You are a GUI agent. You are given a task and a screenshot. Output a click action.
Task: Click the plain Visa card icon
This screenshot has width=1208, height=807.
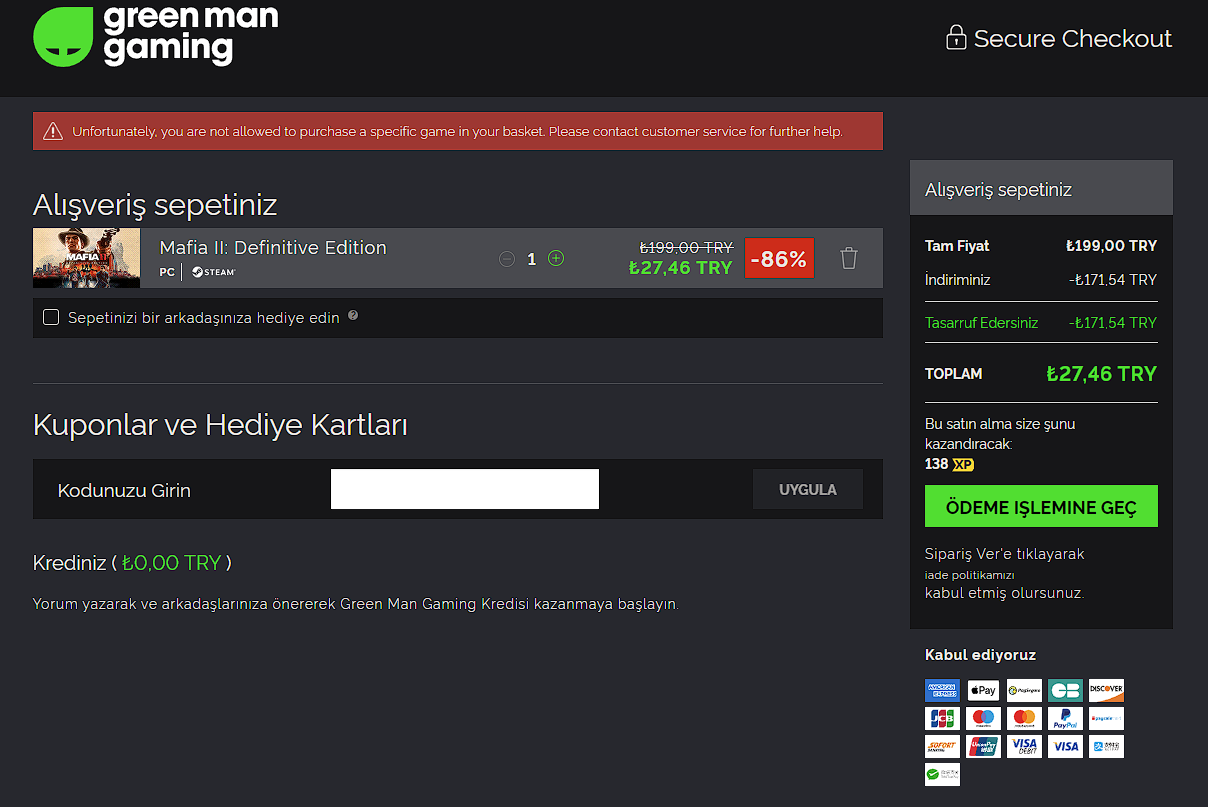1065,746
